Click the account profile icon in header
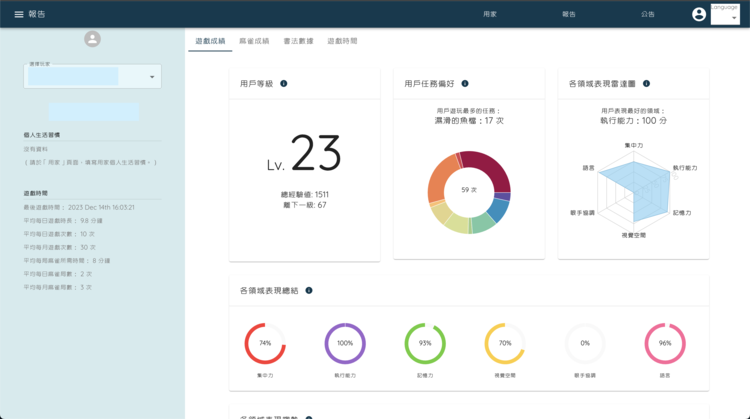 pos(699,14)
